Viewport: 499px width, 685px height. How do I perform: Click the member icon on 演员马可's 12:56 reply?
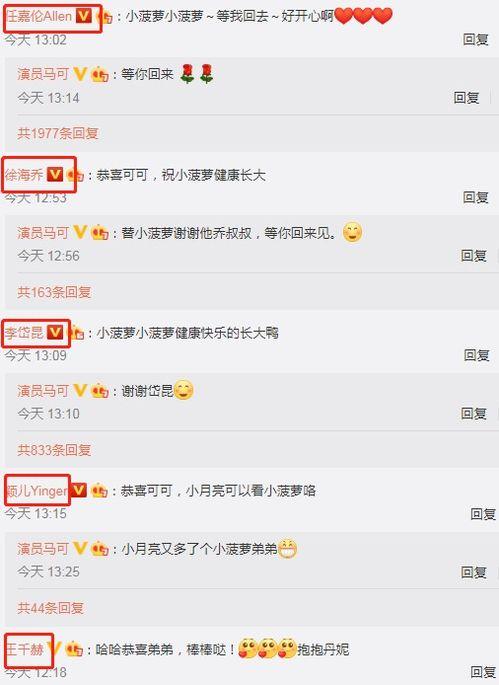(100, 233)
